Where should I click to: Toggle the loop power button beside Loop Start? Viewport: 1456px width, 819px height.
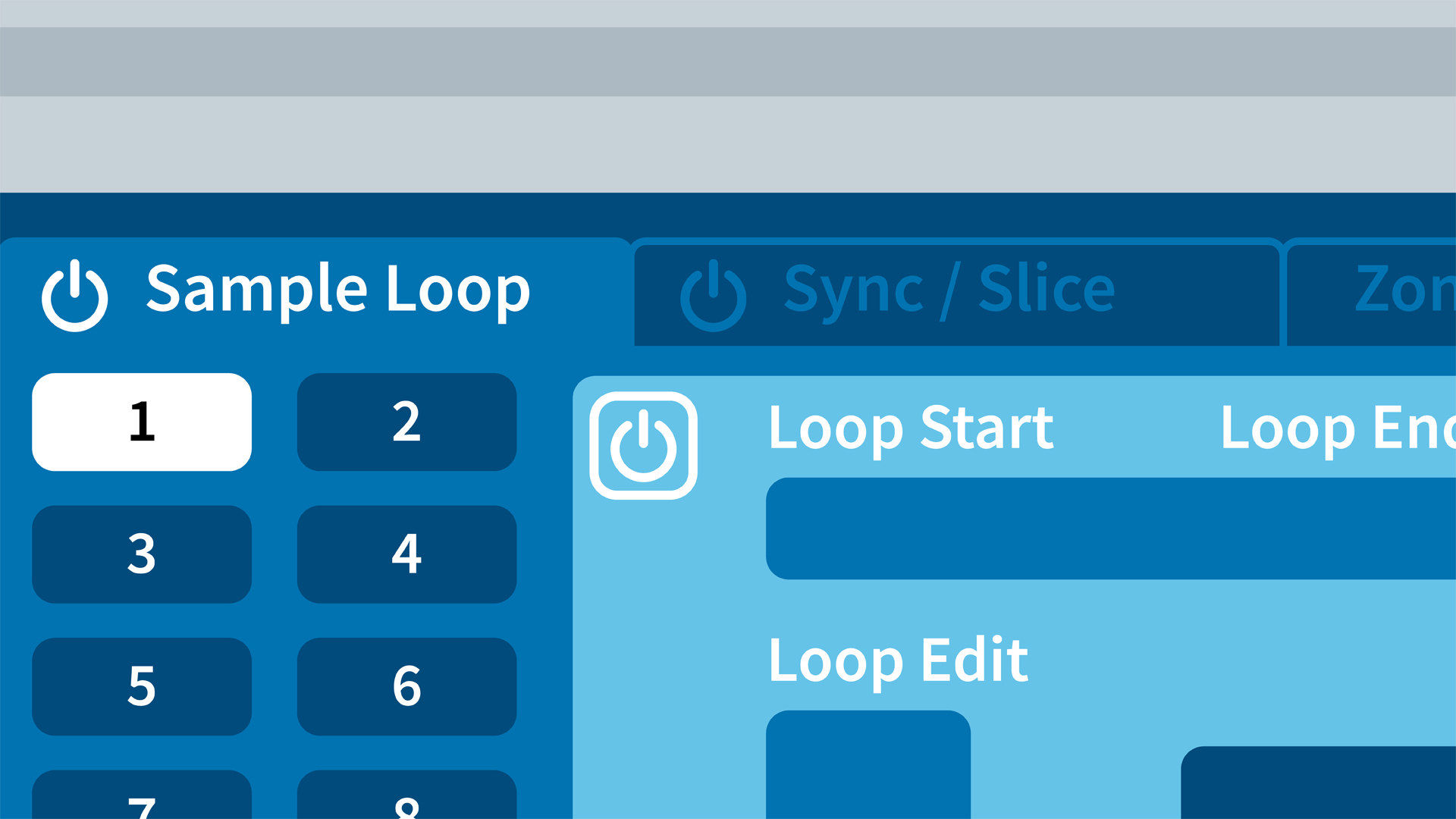643,445
